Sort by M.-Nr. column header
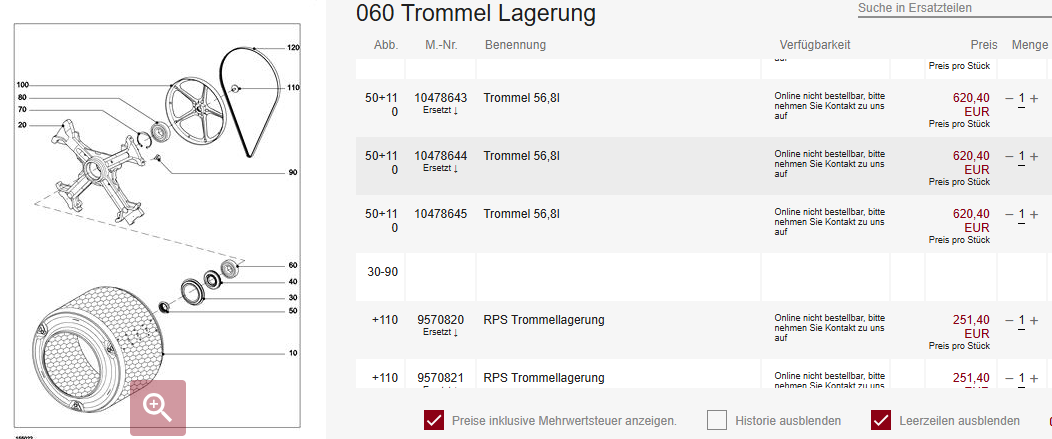This screenshot has height=439, width=1052. [x=441, y=45]
